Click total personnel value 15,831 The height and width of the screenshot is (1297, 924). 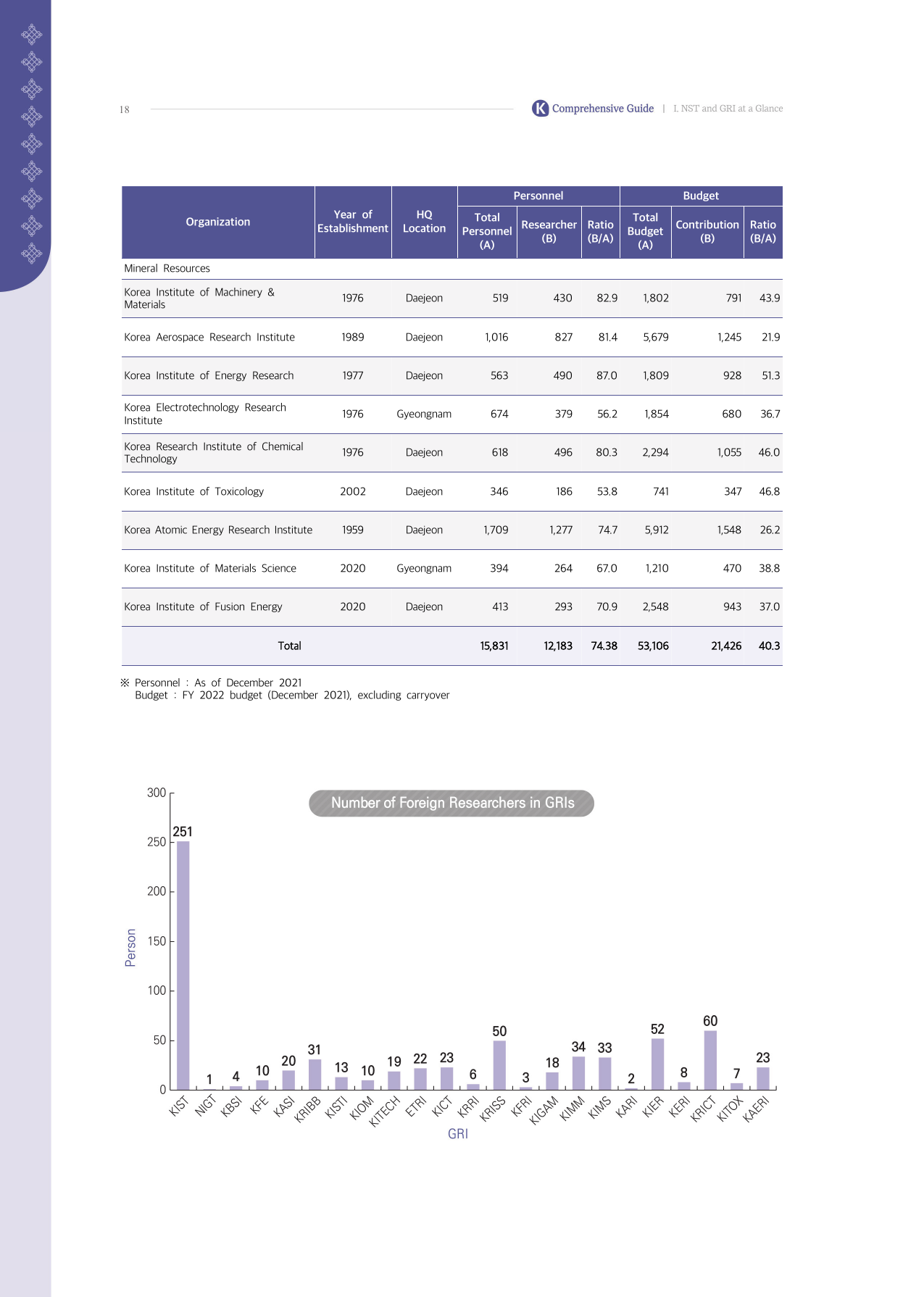pyautogui.click(x=494, y=646)
